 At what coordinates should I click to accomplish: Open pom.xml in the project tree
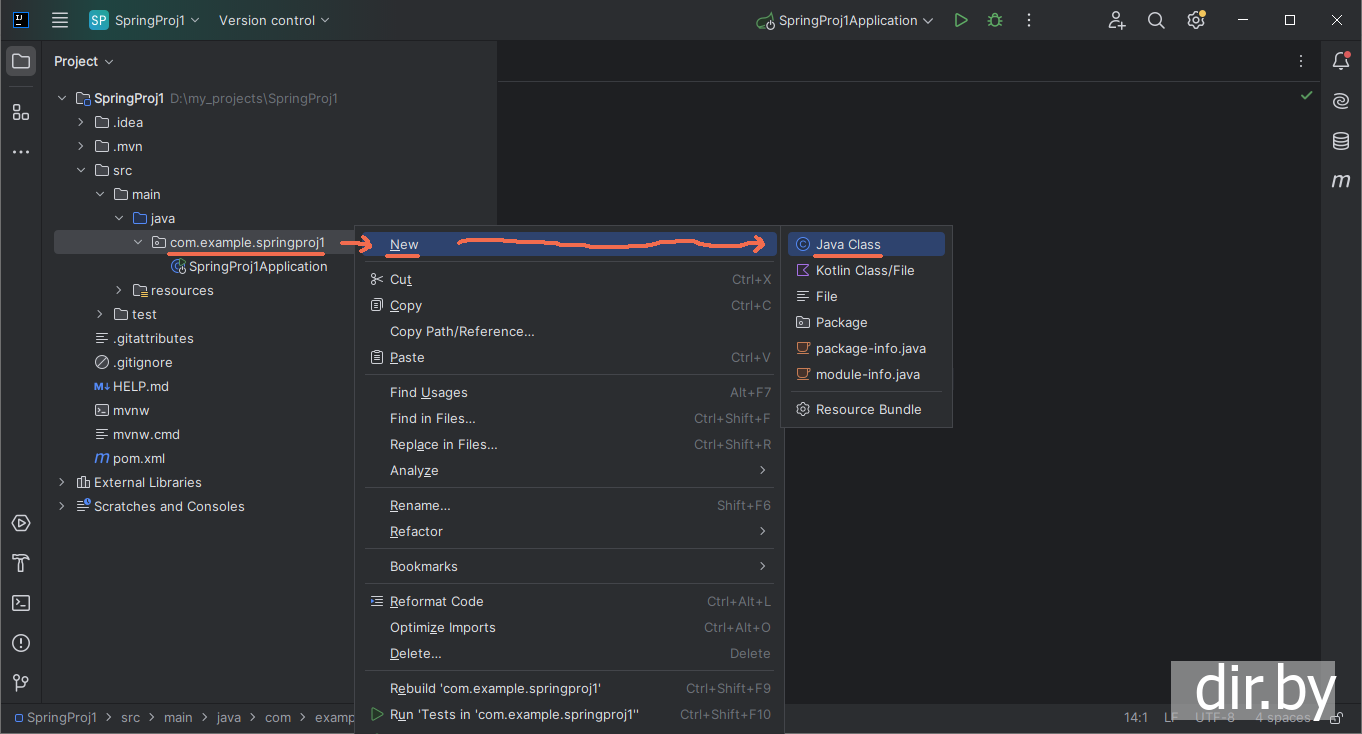coord(138,458)
